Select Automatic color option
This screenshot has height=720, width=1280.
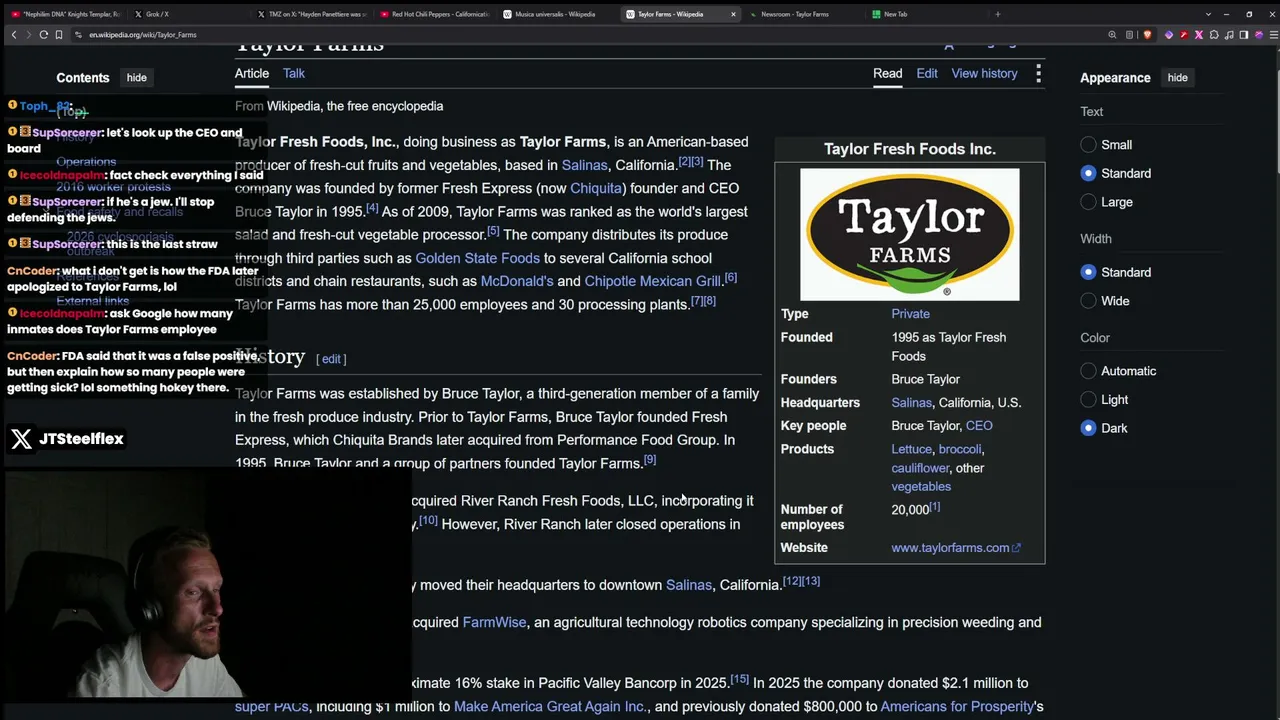pos(1088,371)
